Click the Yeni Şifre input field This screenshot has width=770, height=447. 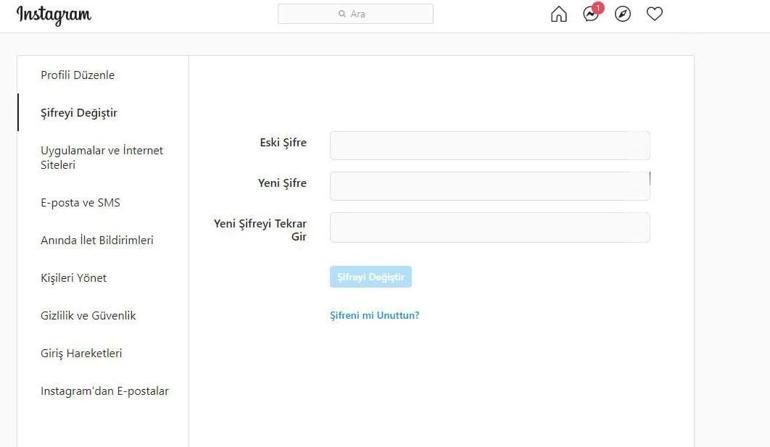click(489, 186)
